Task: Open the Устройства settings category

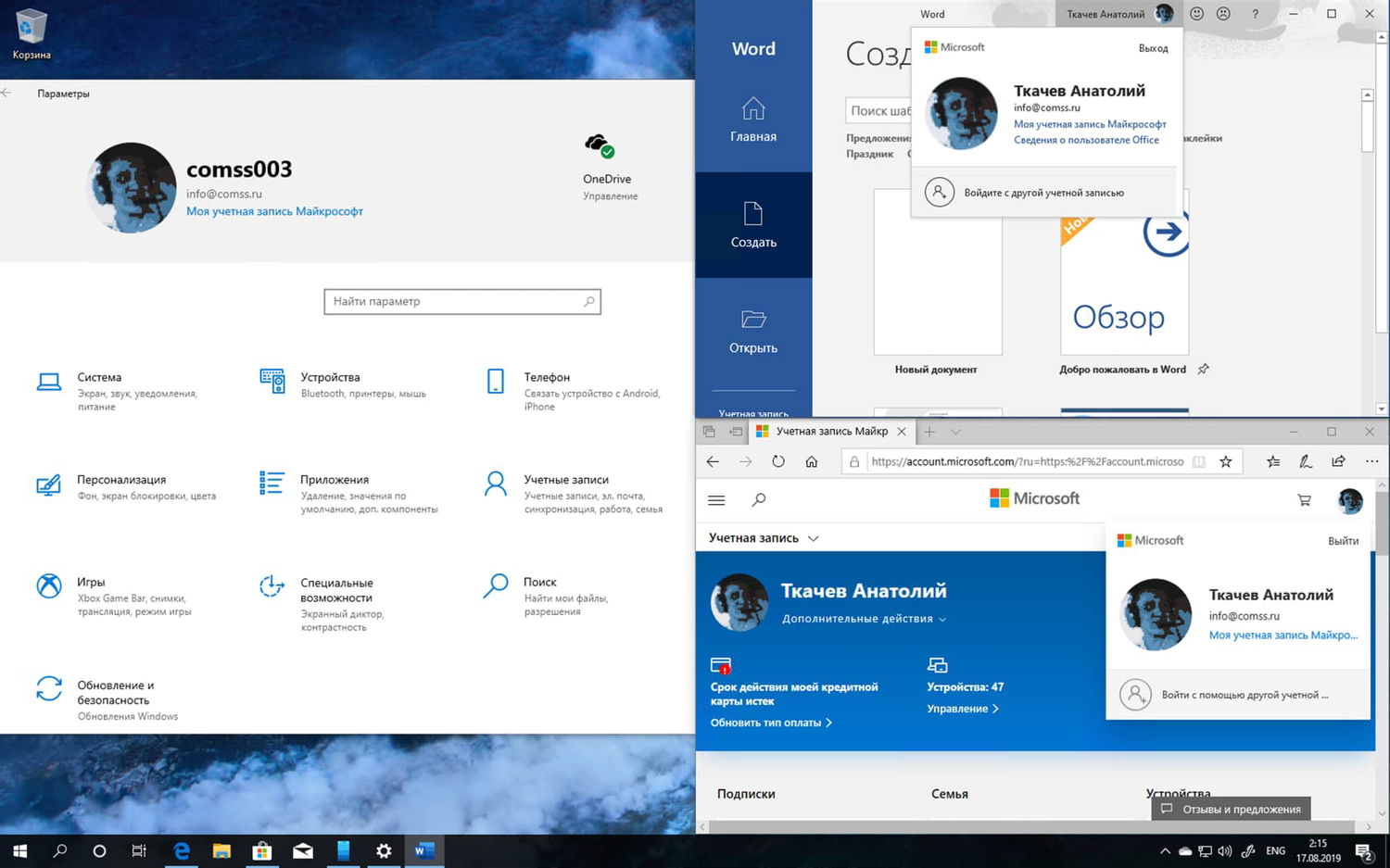Action: [x=343, y=384]
